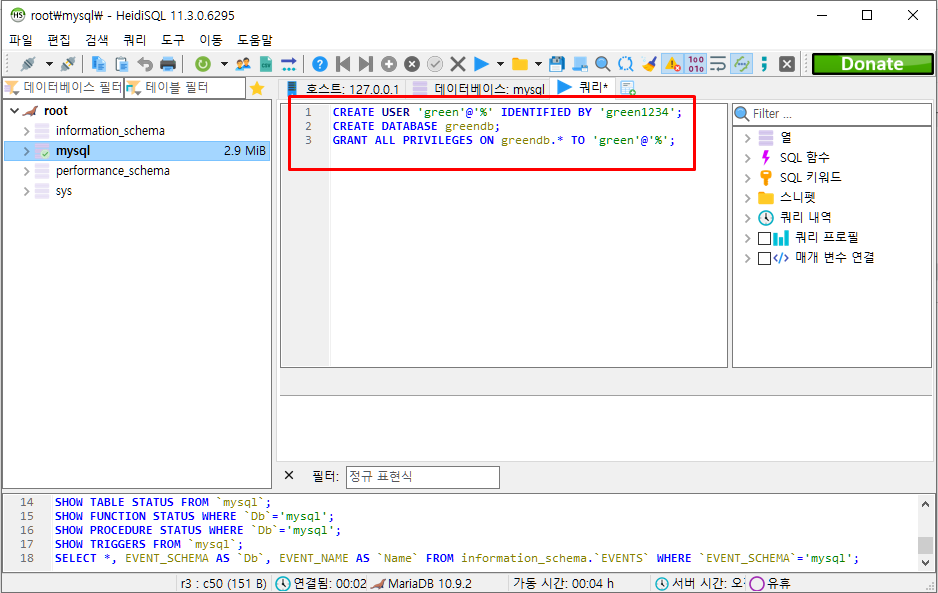Expand the SQL 함수 helper node
Screen dimensions: 938x593
tap(747, 158)
